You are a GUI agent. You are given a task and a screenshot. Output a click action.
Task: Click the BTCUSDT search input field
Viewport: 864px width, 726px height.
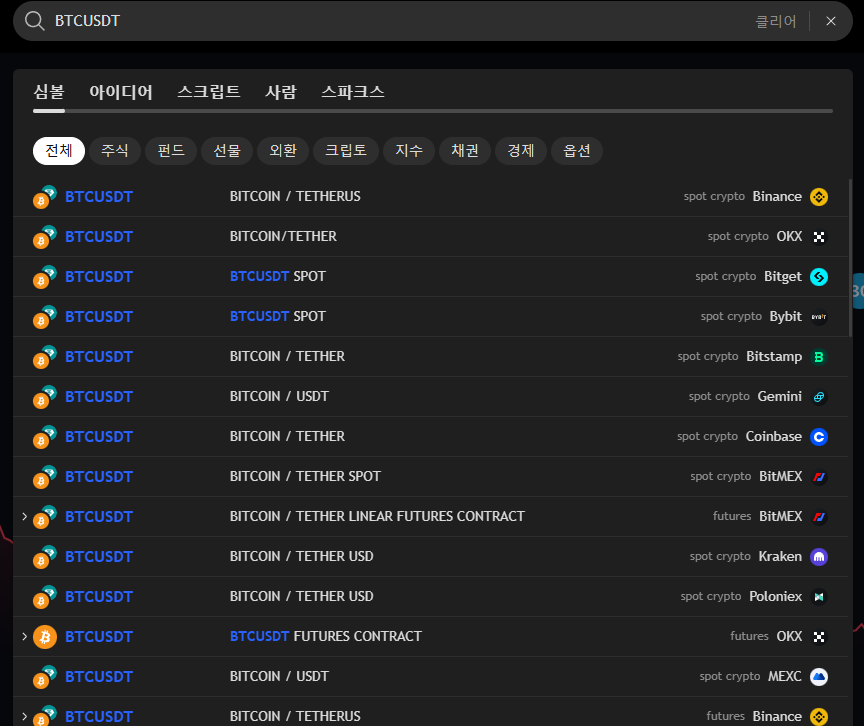397,21
